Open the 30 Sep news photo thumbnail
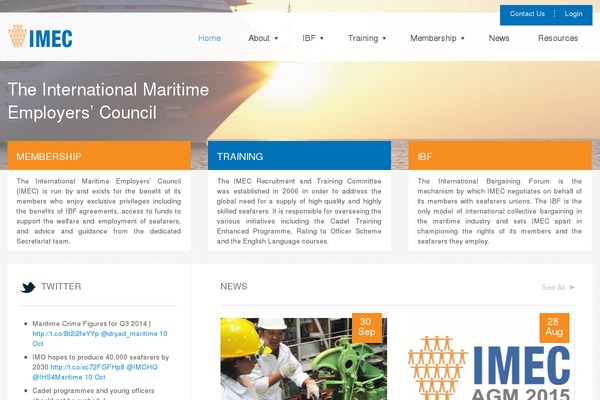 click(x=303, y=359)
